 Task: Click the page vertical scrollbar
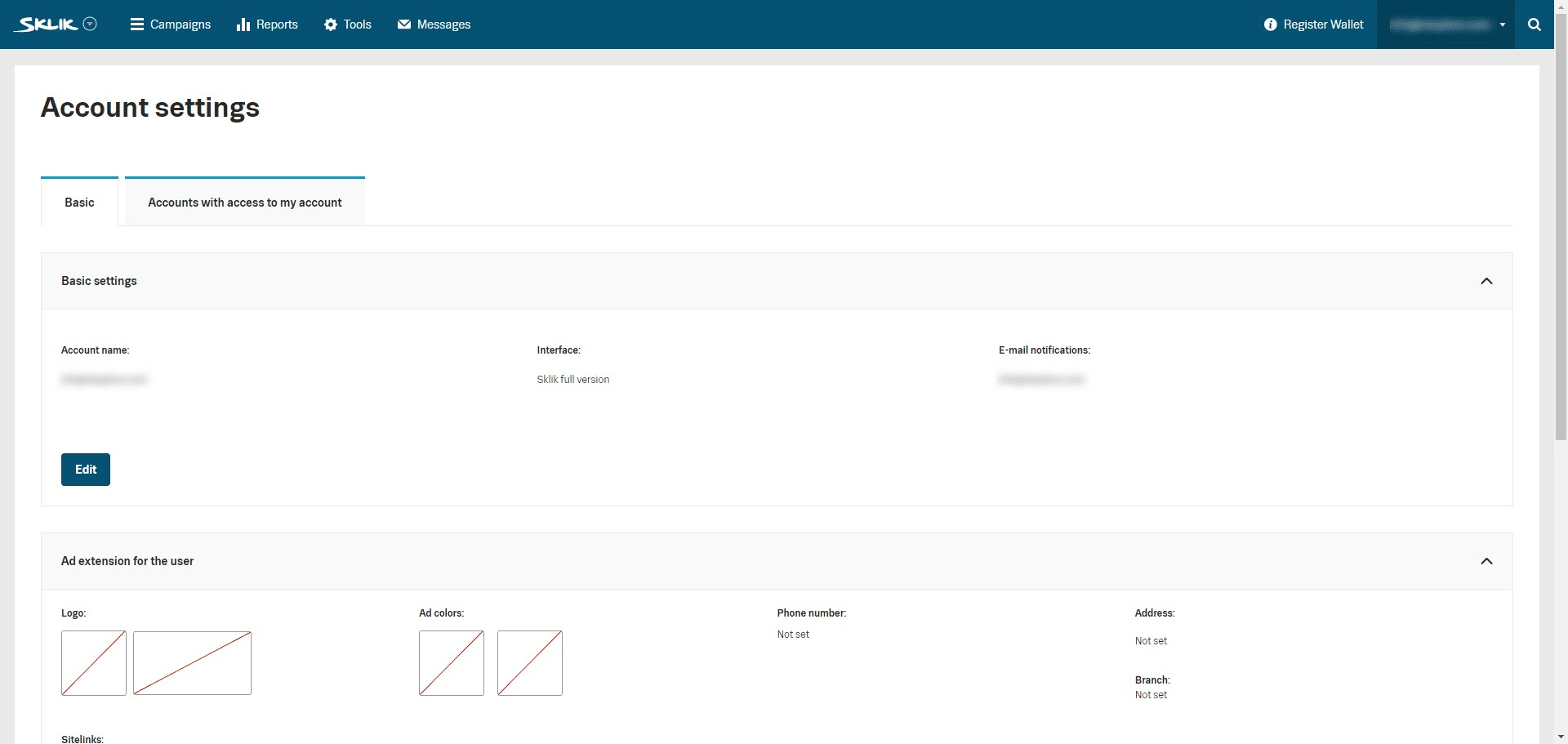tap(1561, 245)
